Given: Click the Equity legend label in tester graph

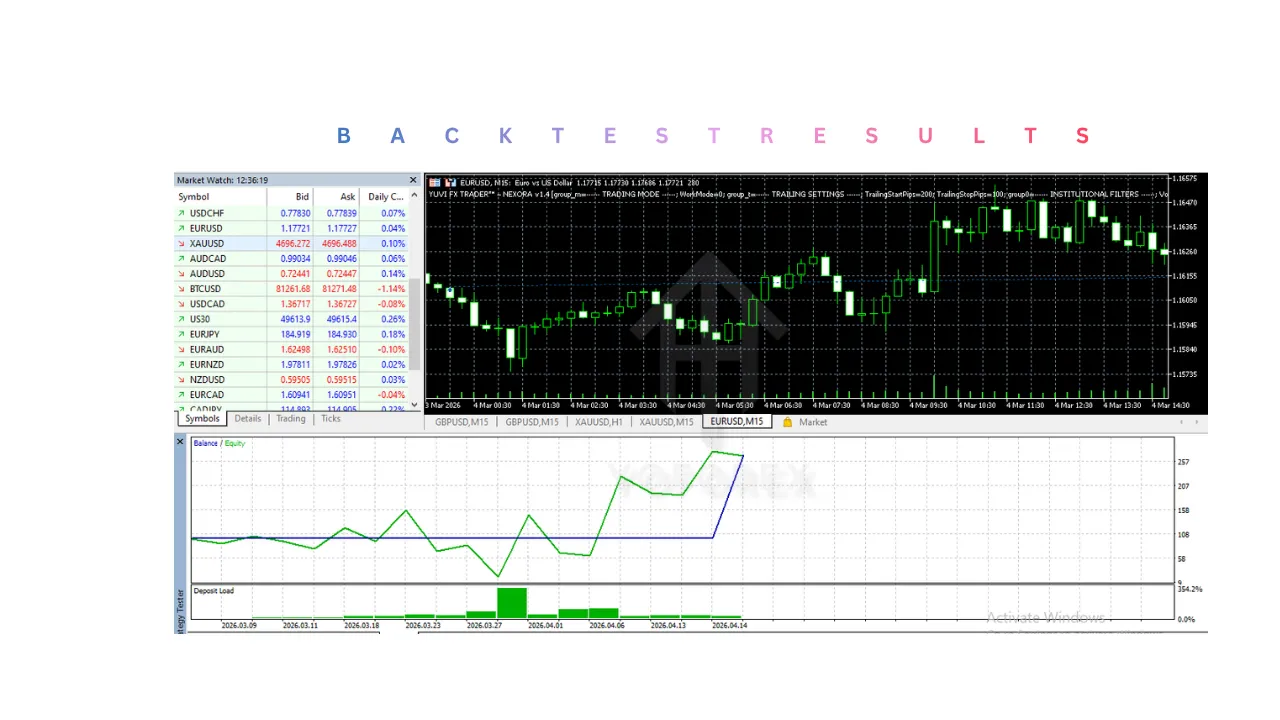Looking at the screenshot, I should (234, 443).
